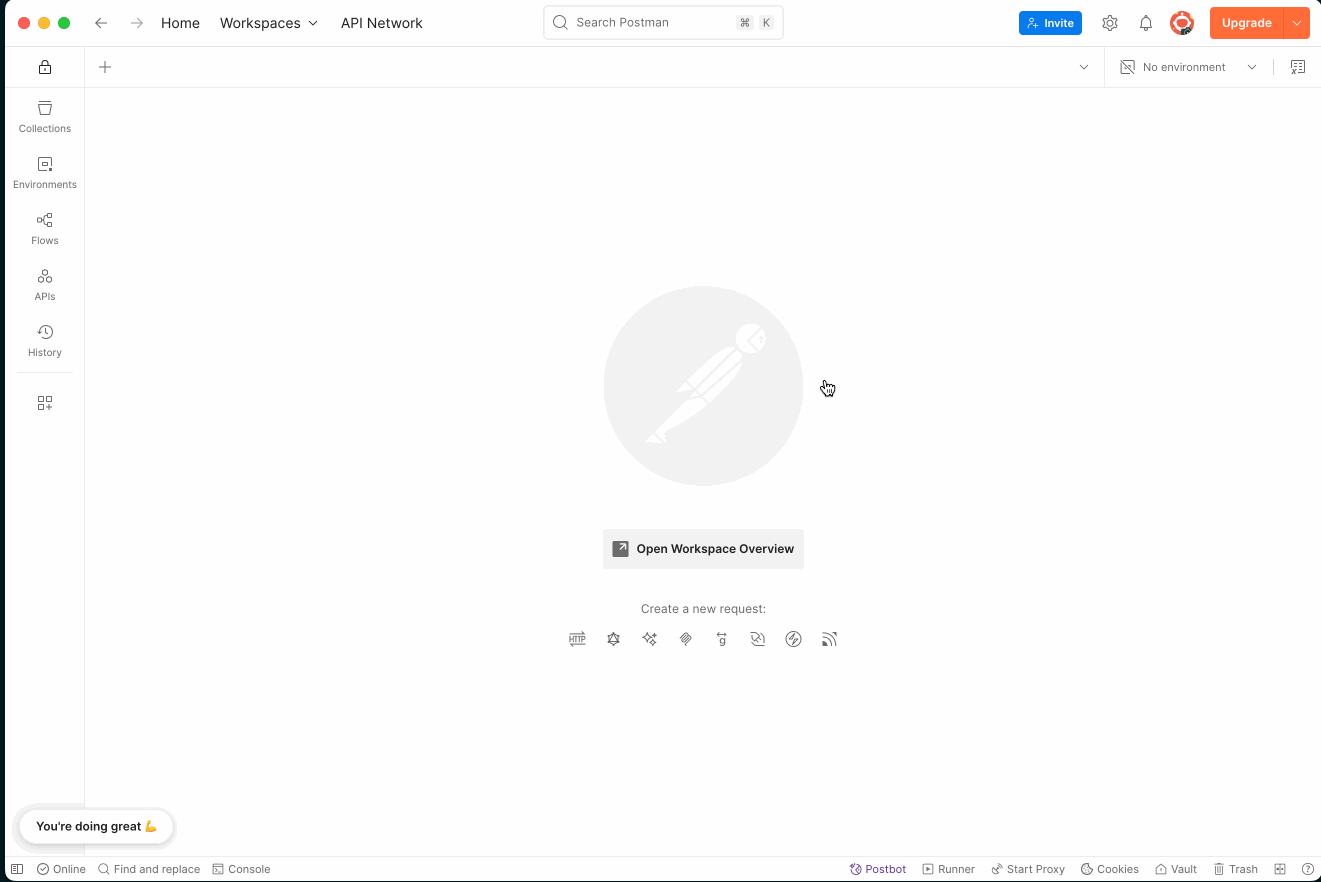The width and height of the screenshot is (1321, 882).
Task: Switch to two-pane layout icon
Action: [x=1280, y=869]
